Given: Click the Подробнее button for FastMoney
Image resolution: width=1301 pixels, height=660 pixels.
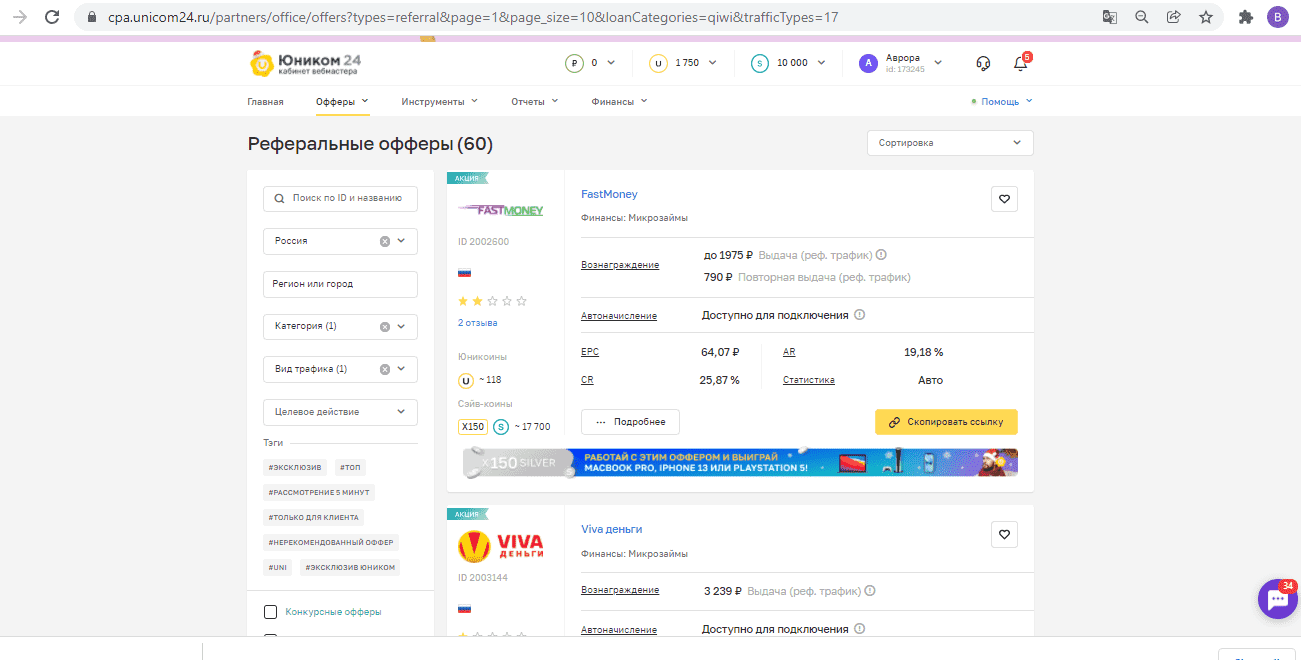Looking at the screenshot, I should 630,422.
